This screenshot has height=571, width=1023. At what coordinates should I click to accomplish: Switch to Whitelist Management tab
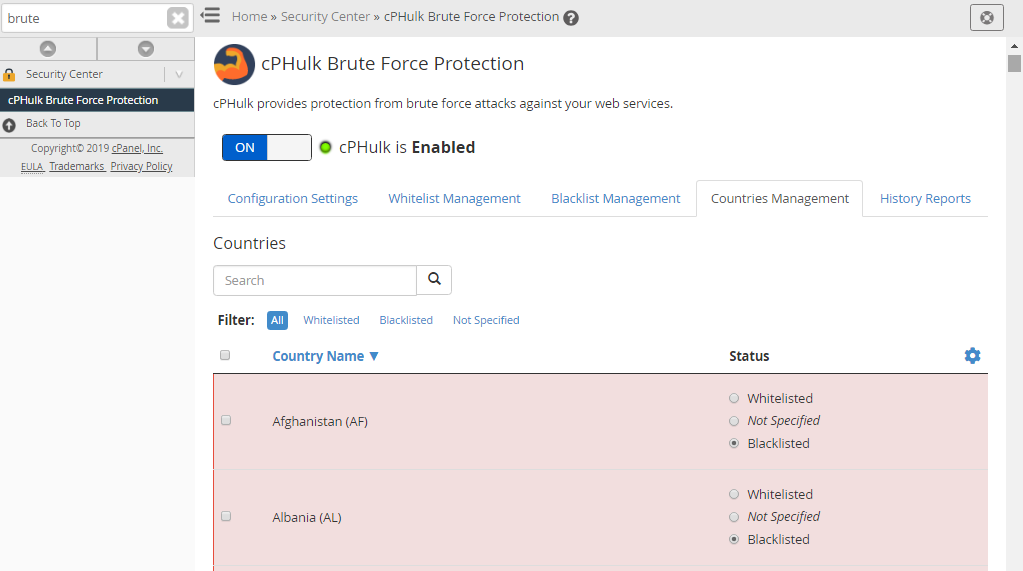pos(454,198)
